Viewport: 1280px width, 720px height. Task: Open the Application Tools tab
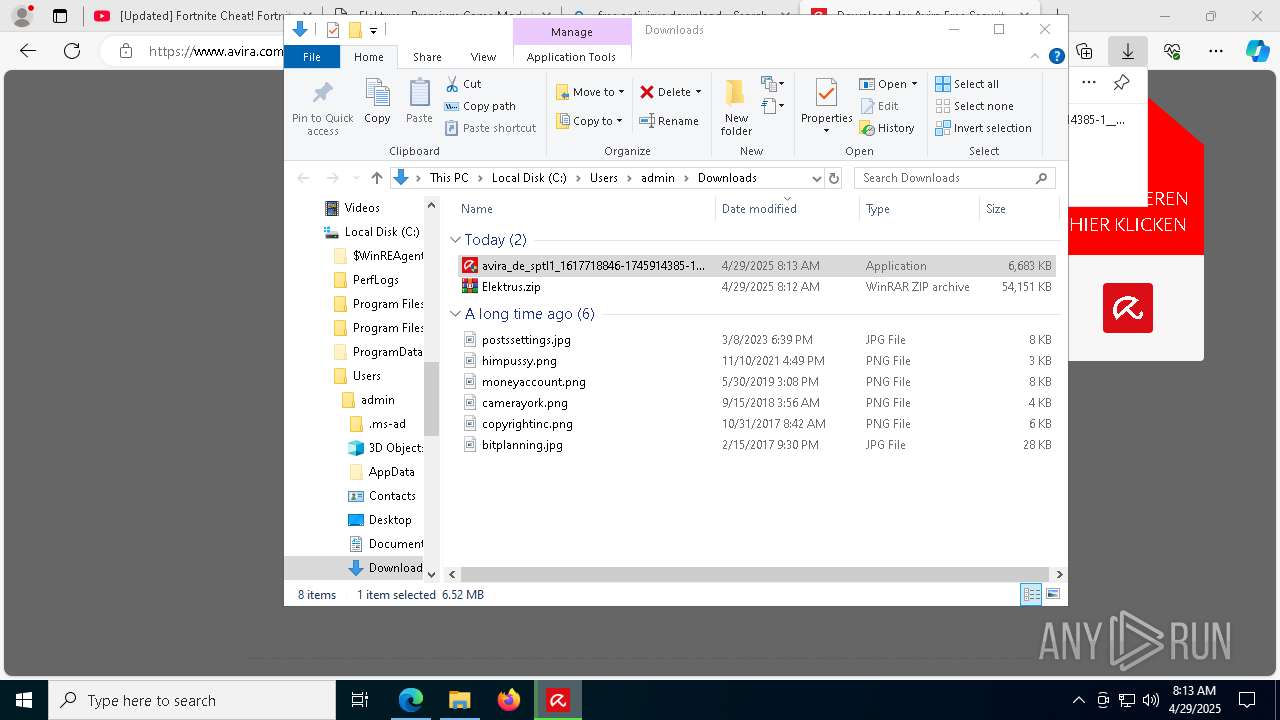coord(571,57)
